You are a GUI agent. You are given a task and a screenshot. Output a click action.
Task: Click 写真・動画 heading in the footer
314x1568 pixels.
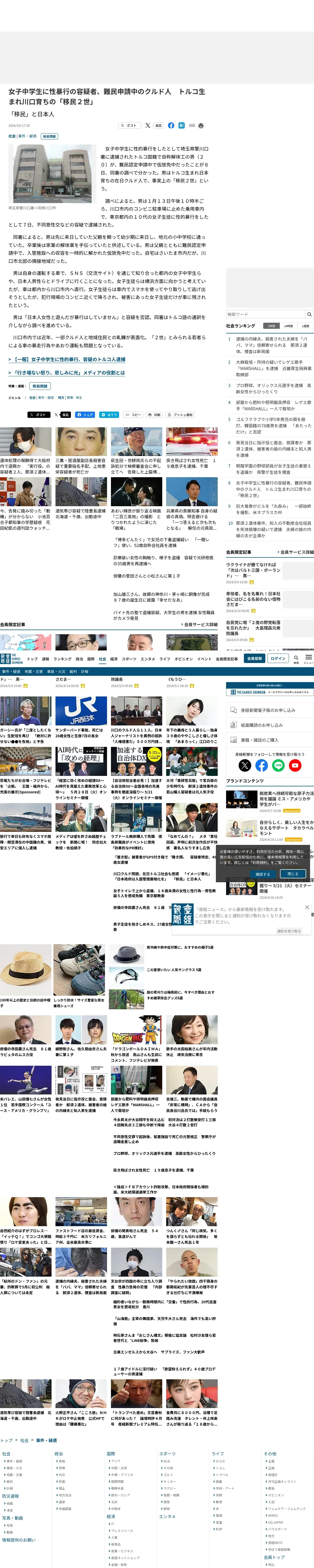[x=12, y=1518]
